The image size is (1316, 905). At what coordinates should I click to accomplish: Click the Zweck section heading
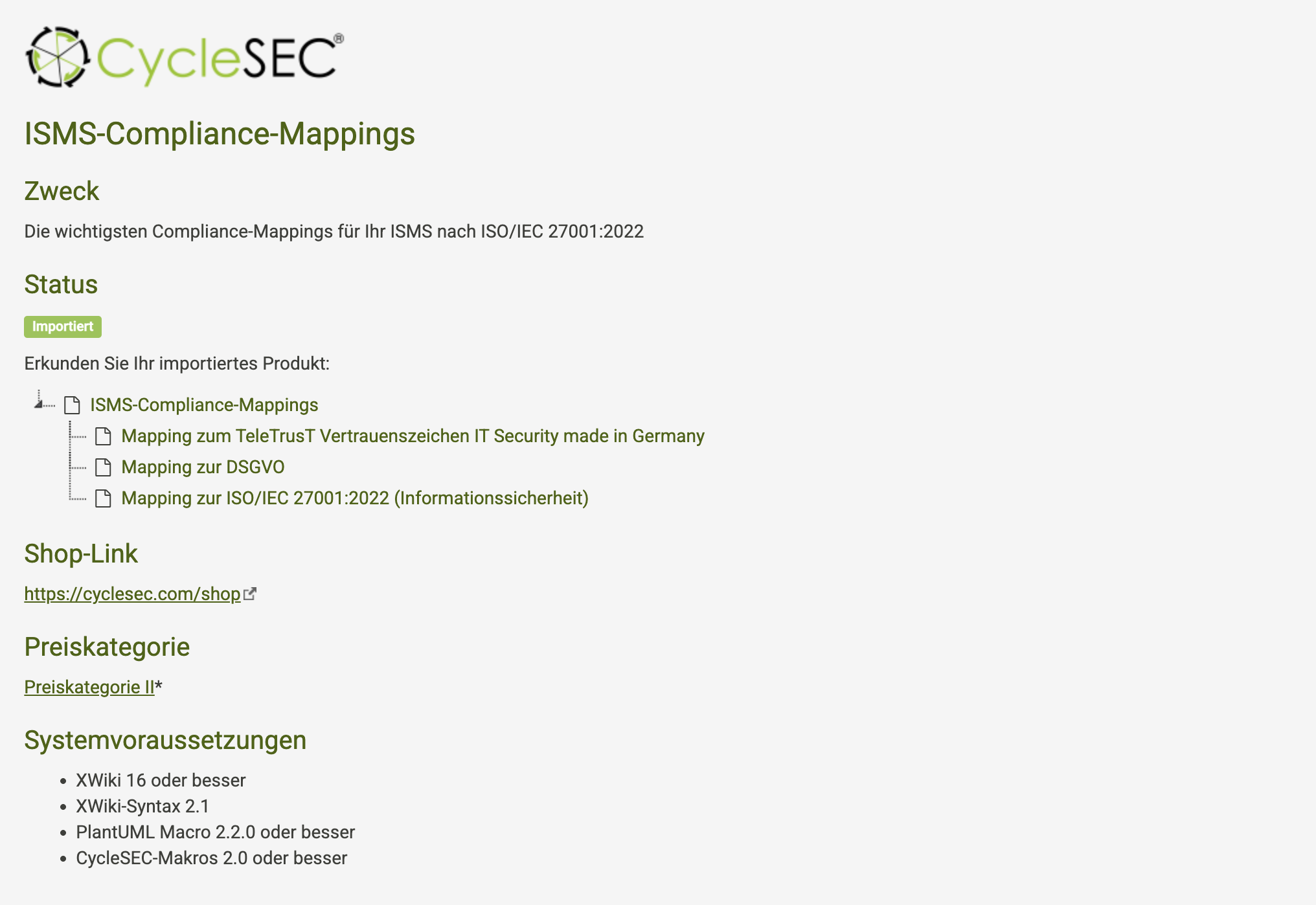coord(62,192)
